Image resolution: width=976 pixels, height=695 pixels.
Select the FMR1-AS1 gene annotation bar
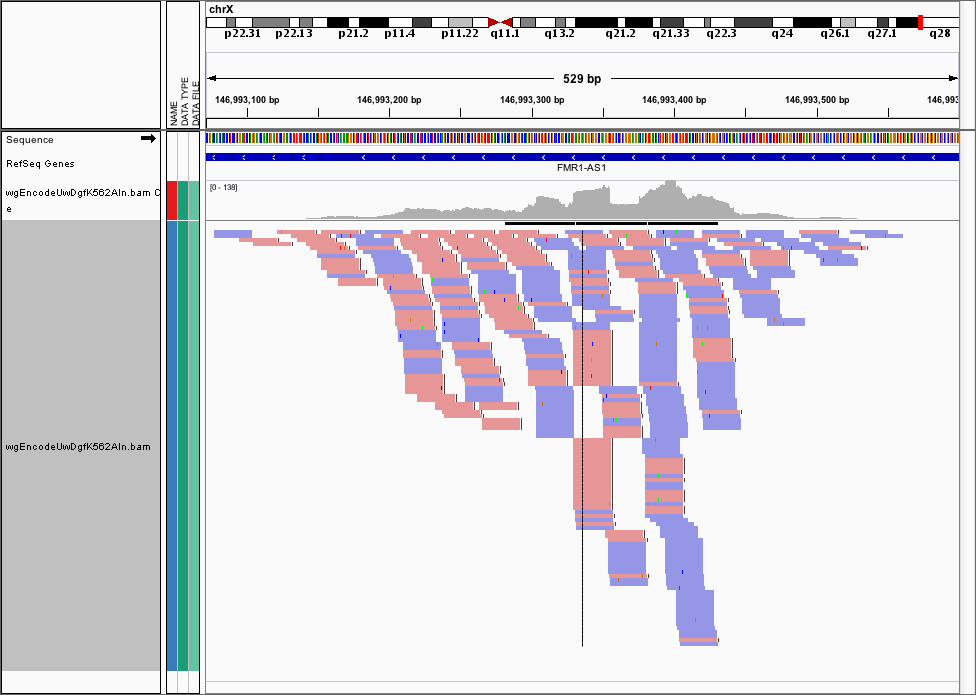tap(581, 157)
